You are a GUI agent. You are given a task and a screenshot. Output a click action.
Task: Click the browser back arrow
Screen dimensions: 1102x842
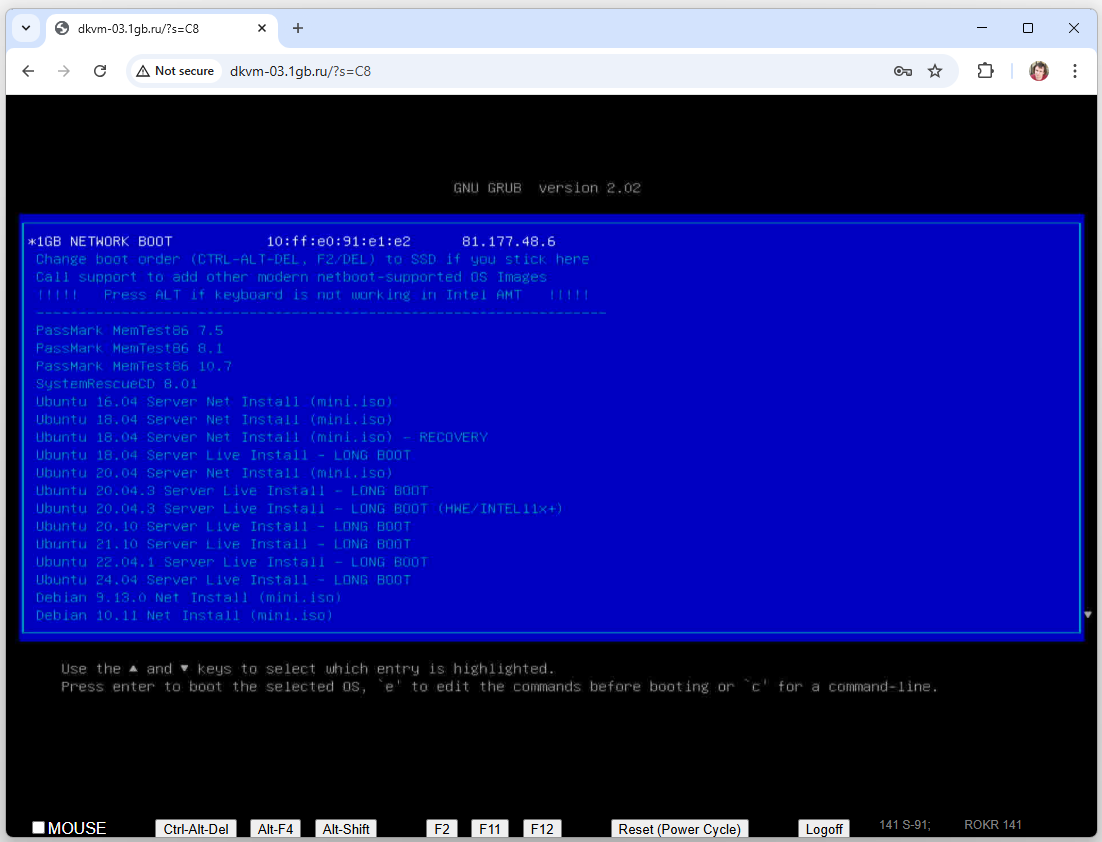coord(28,71)
